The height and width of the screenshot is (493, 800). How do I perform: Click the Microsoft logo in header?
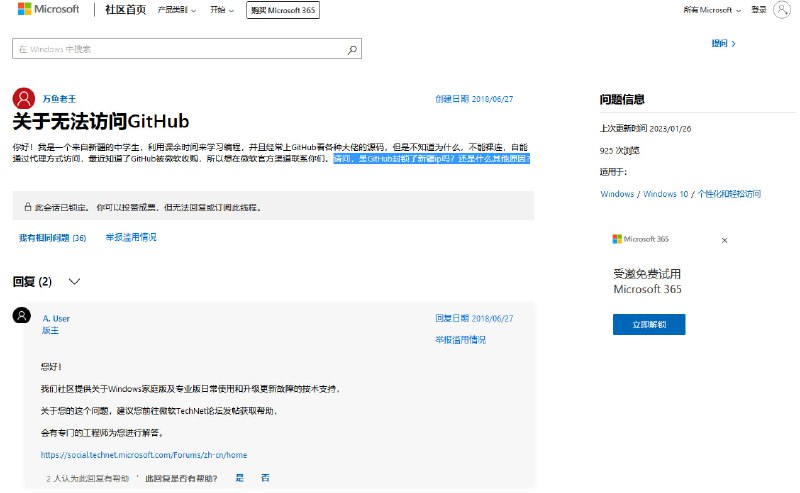tap(48, 9)
